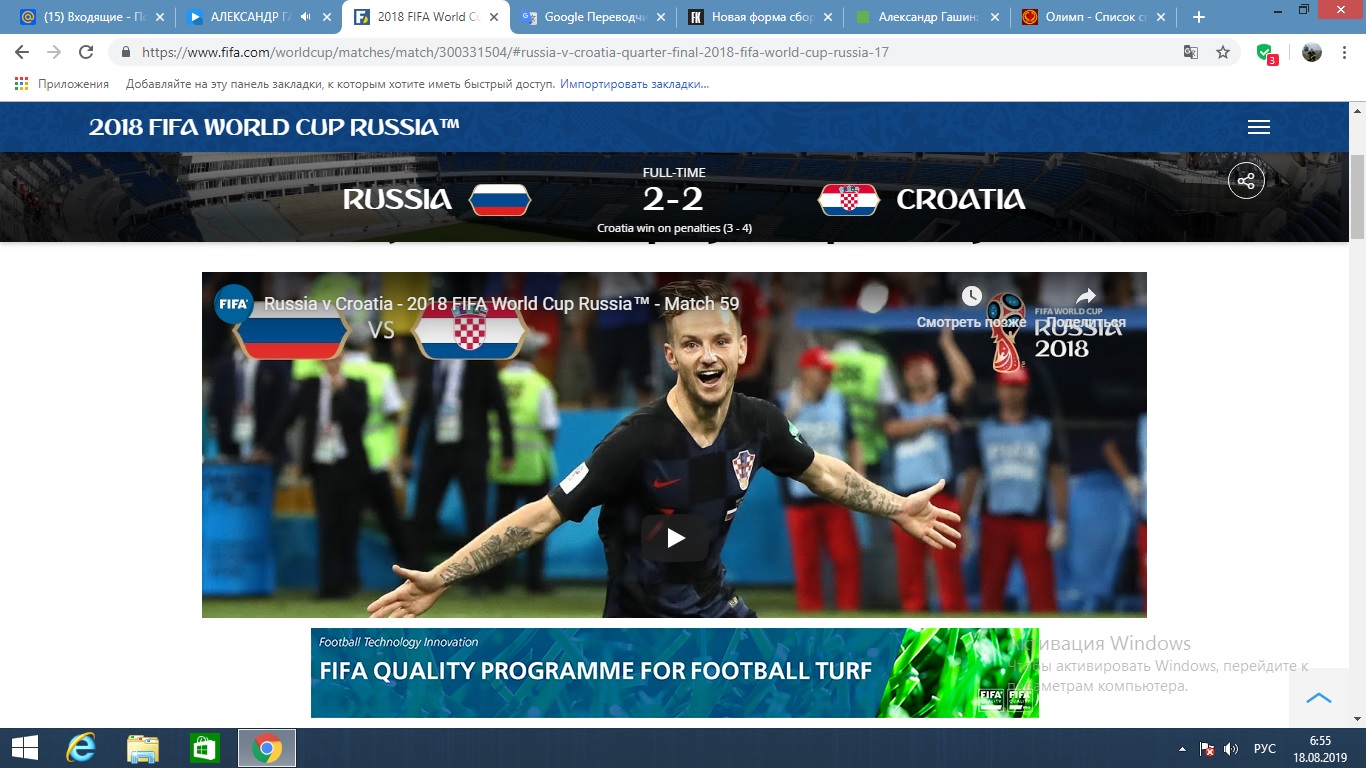This screenshot has height=768, width=1366.
Task: Go back to the previous page
Action: [22, 52]
